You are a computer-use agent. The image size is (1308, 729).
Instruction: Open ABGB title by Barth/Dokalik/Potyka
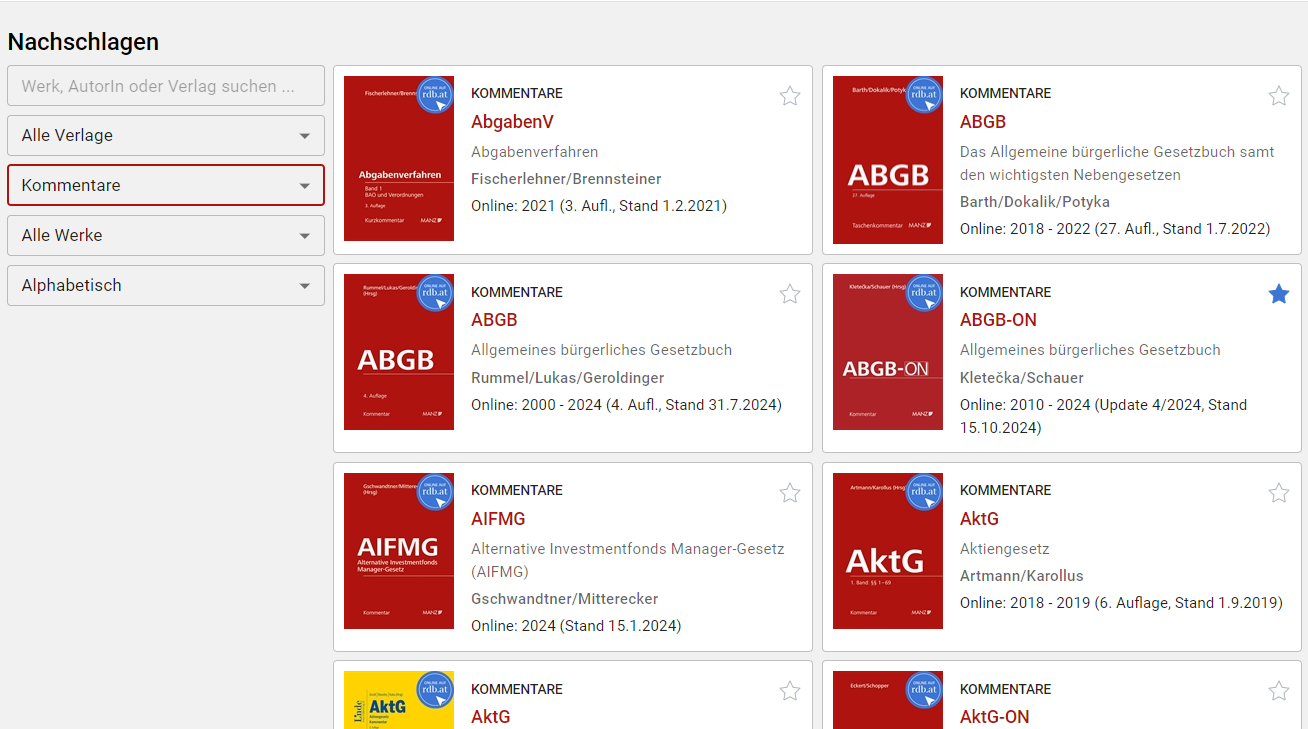983,122
